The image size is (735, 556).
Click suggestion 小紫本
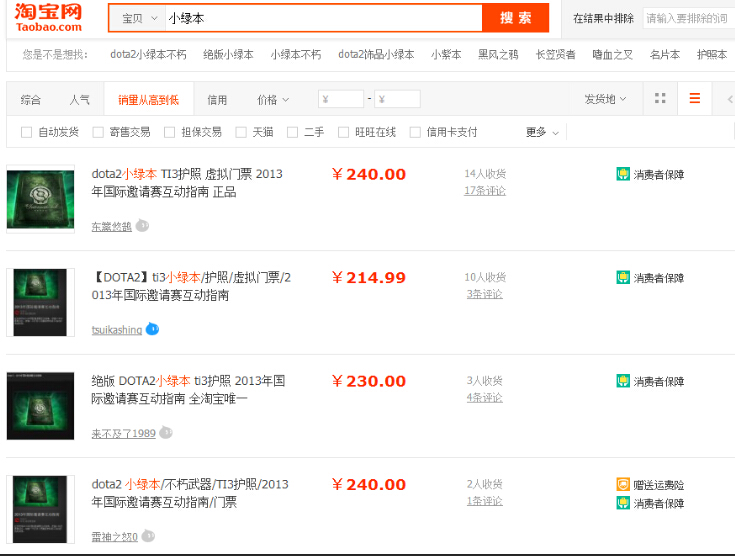446,54
